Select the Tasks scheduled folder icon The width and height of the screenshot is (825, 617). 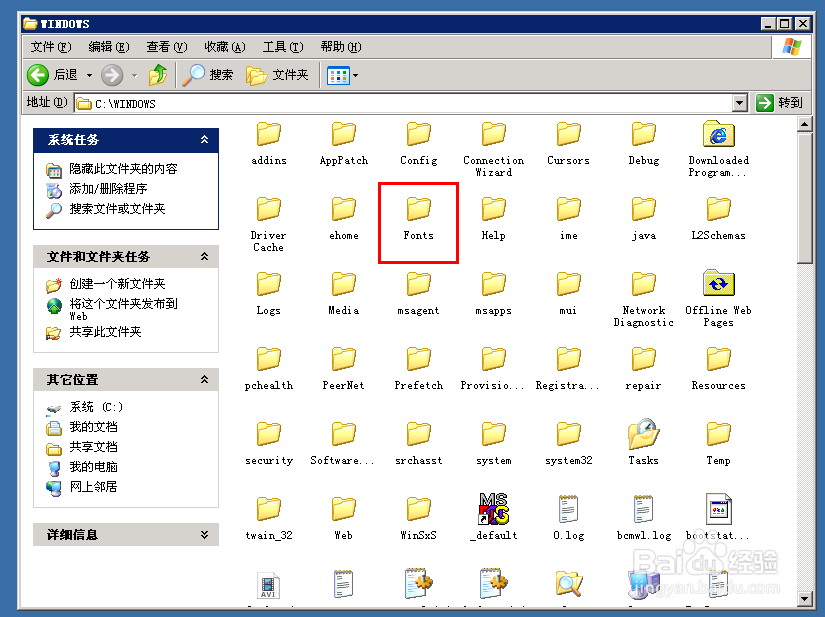click(643, 433)
